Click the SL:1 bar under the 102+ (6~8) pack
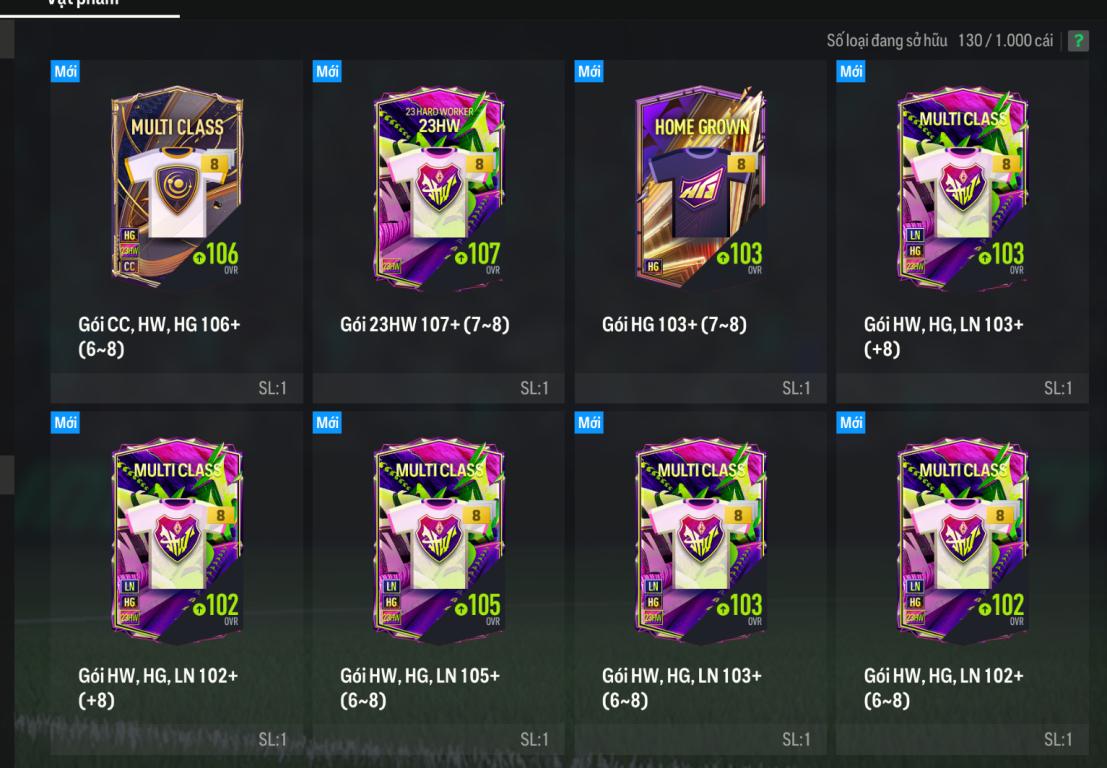1107x768 pixels. click(962, 740)
